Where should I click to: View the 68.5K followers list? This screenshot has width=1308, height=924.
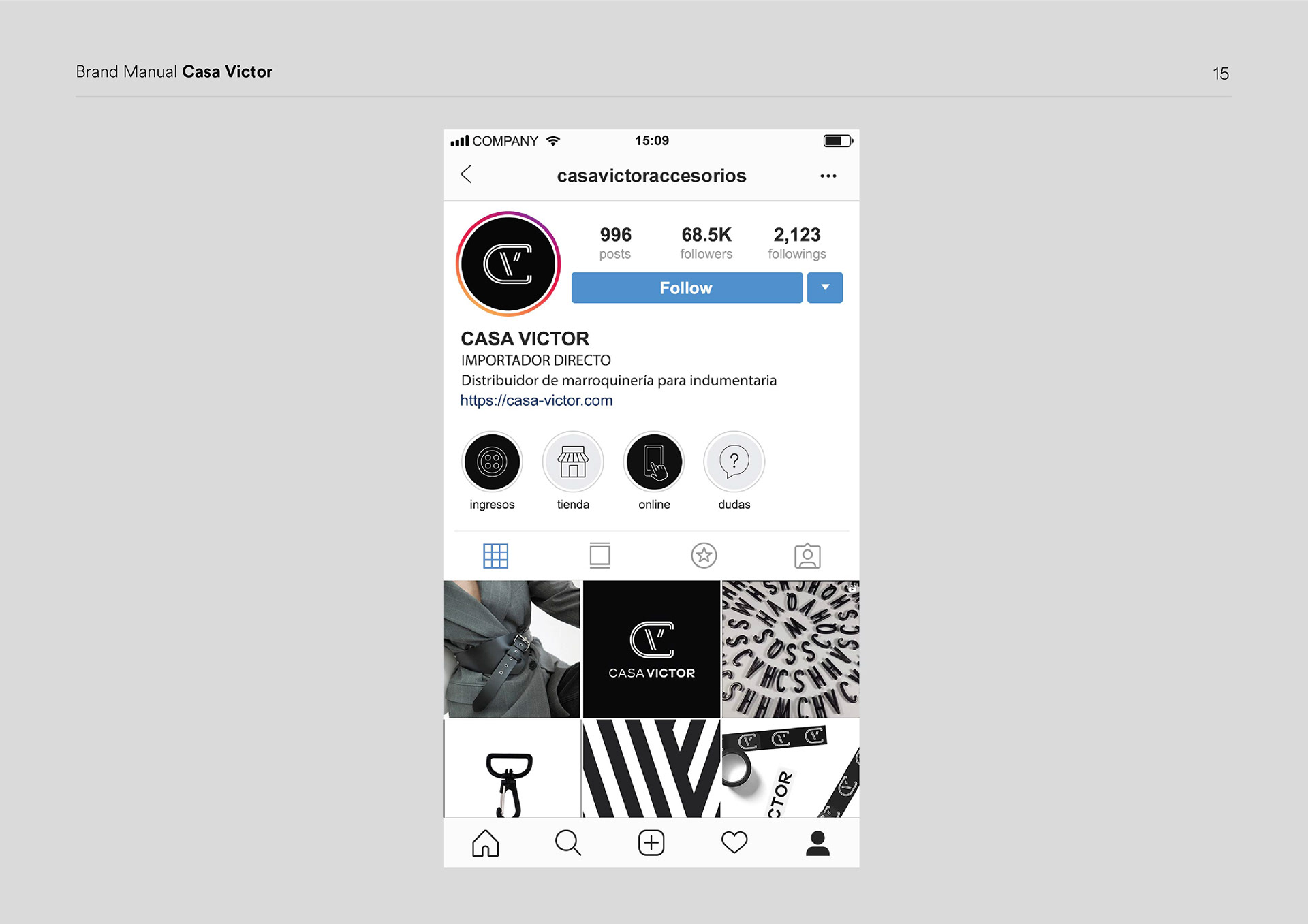pyautogui.click(x=706, y=243)
